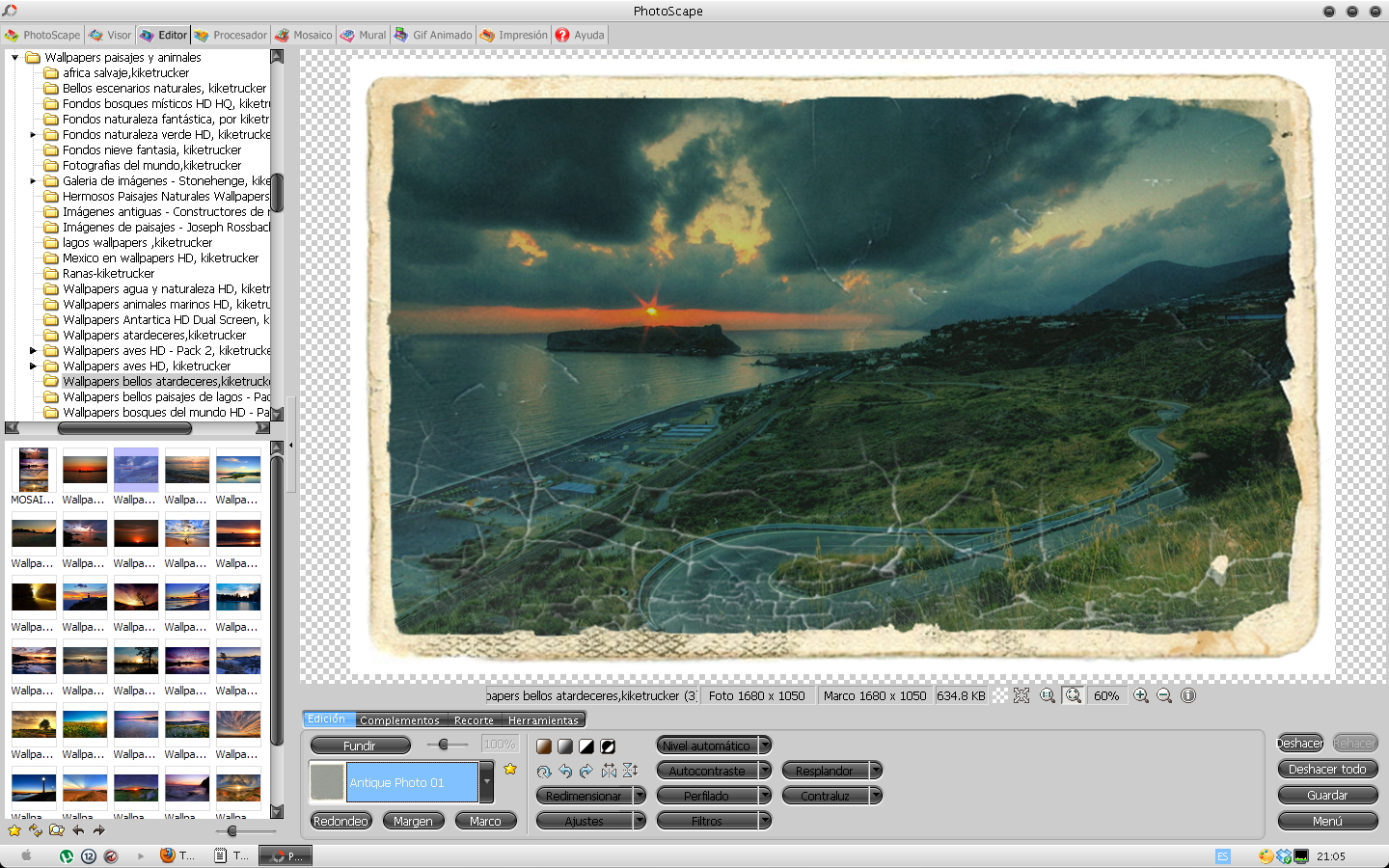Zoom in using the magnifier plus icon
The height and width of the screenshot is (868, 1389).
click(x=1140, y=695)
